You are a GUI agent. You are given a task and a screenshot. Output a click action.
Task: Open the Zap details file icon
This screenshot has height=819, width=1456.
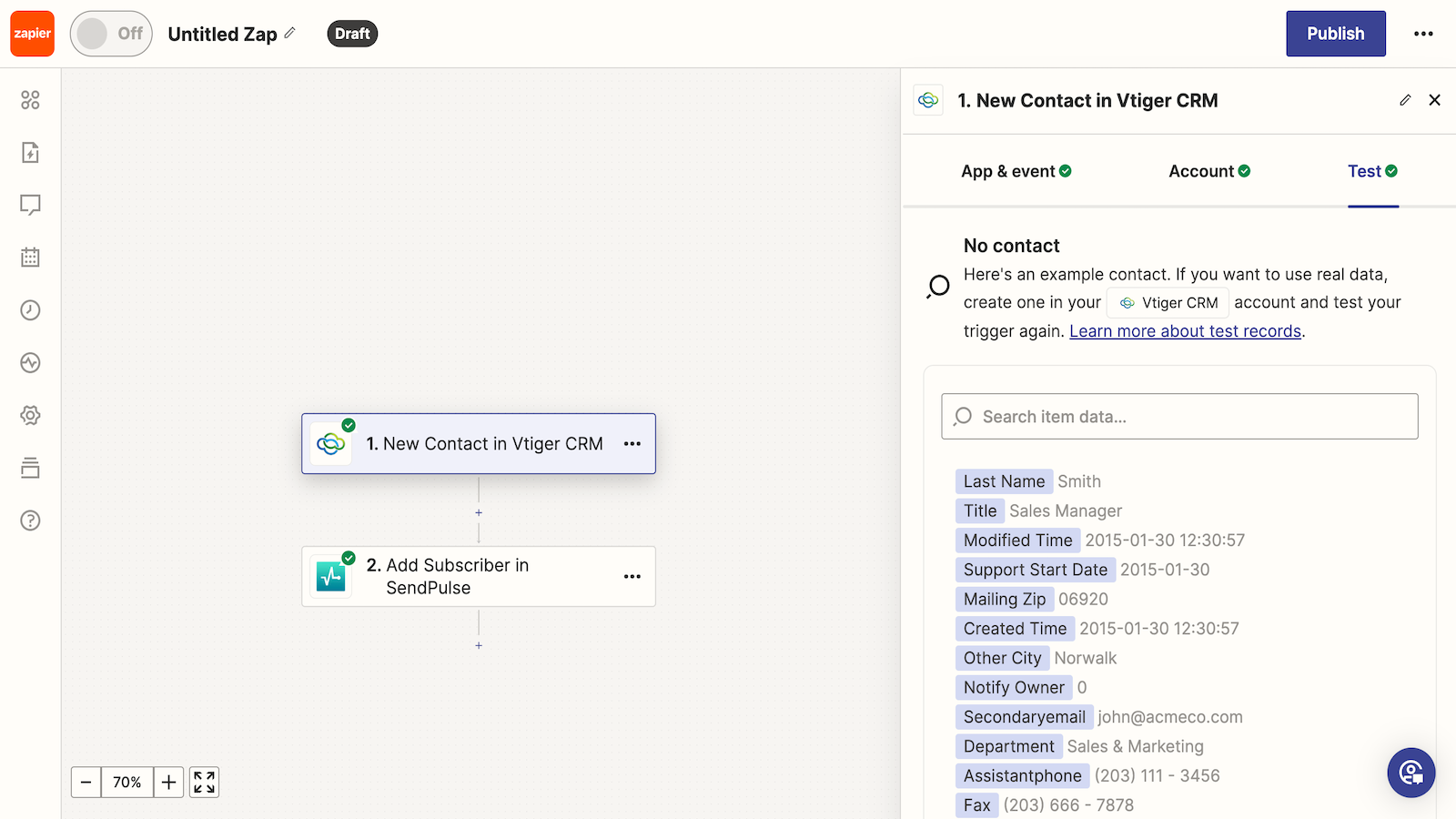(30, 152)
